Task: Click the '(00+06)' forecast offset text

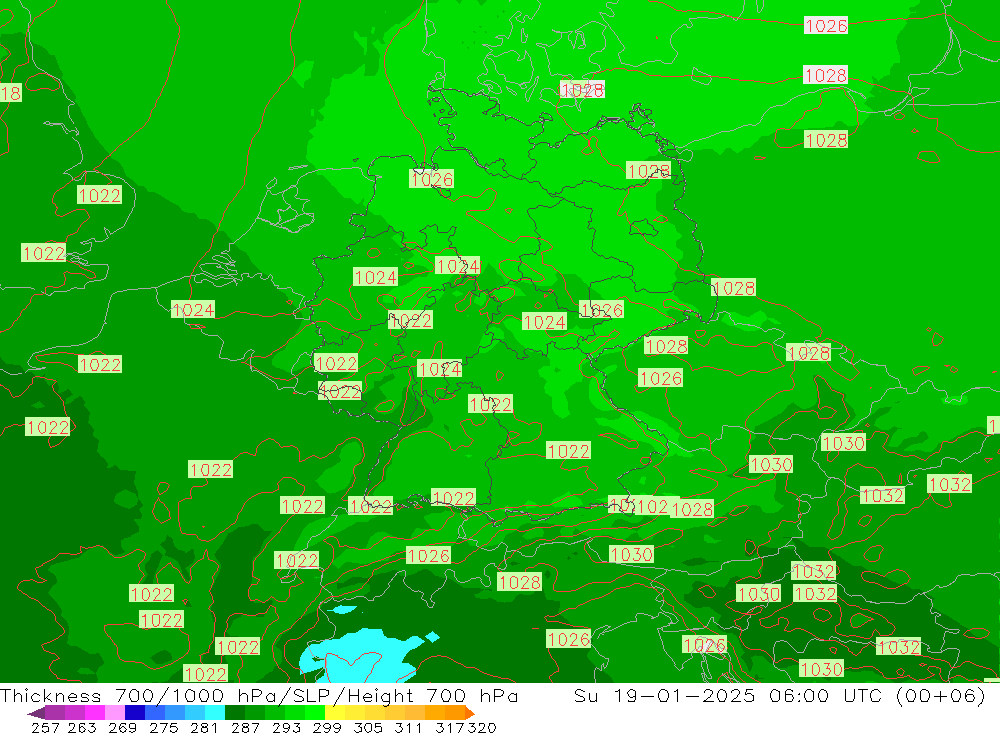Action: tap(940, 695)
